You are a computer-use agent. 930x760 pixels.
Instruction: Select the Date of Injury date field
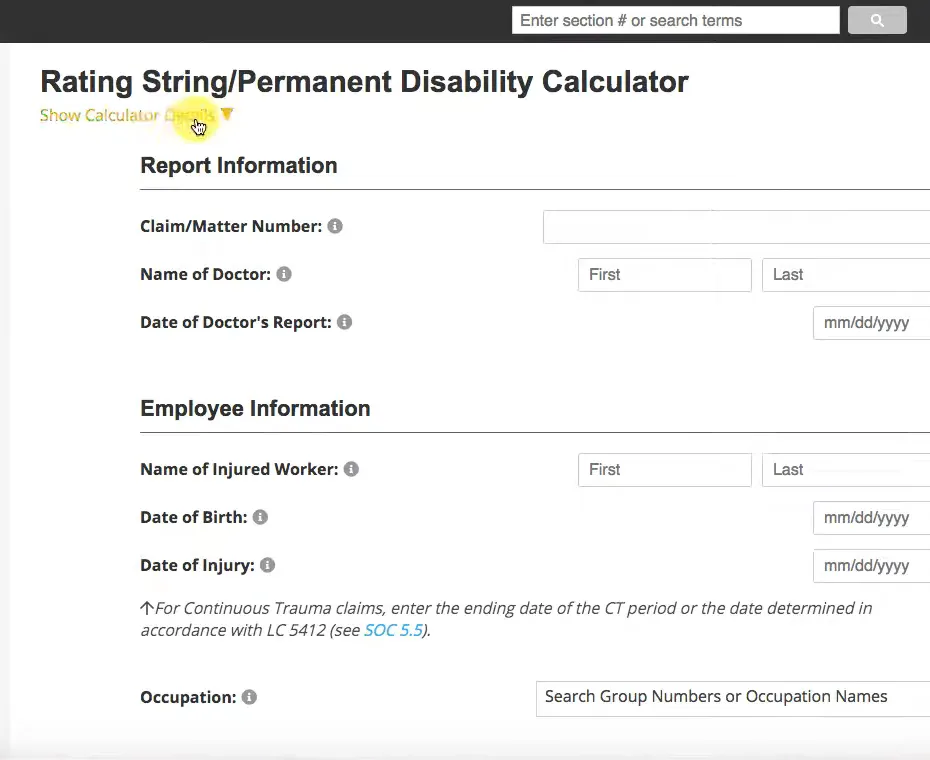[871, 566]
